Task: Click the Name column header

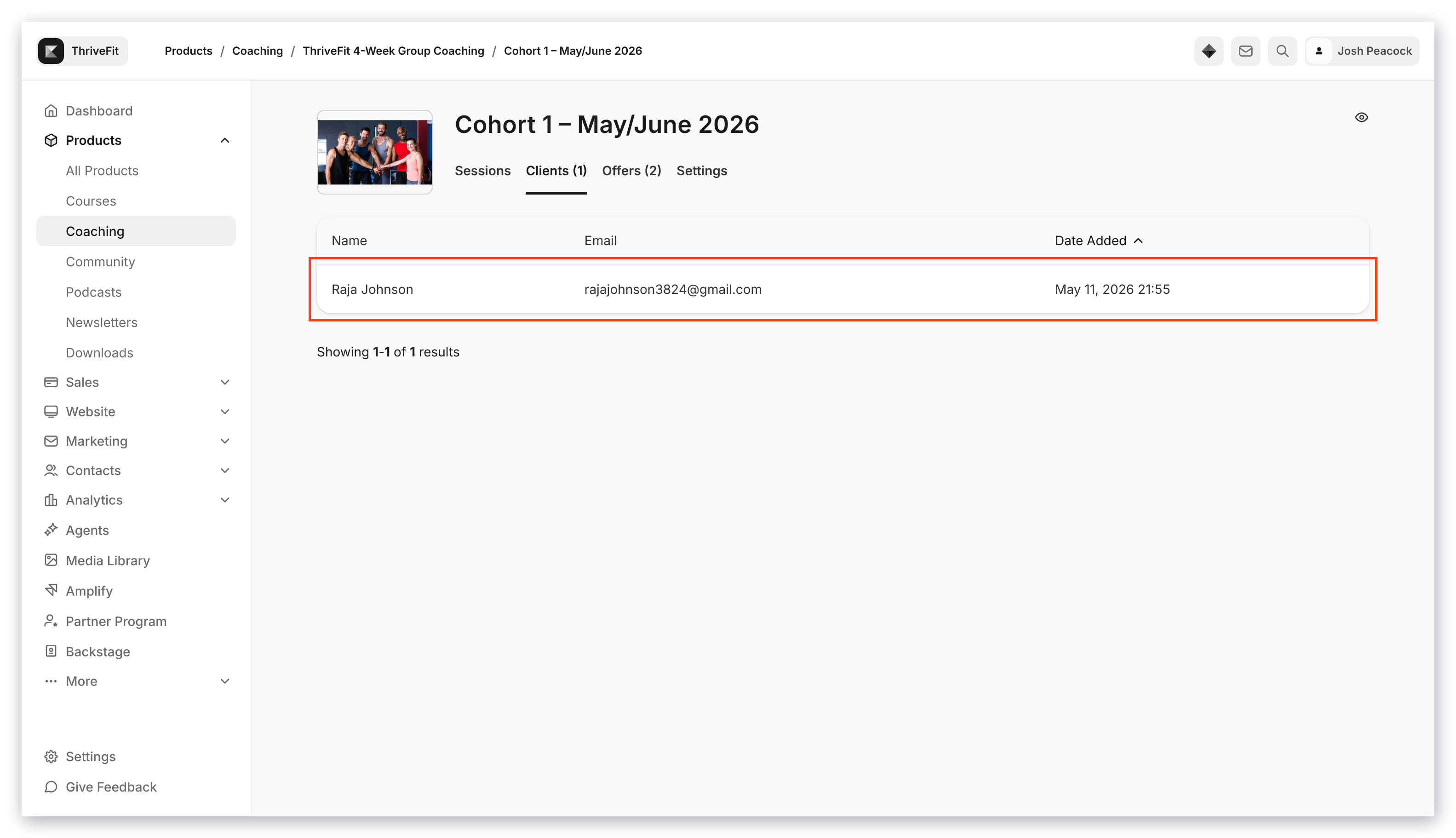Action: [x=349, y=241]
